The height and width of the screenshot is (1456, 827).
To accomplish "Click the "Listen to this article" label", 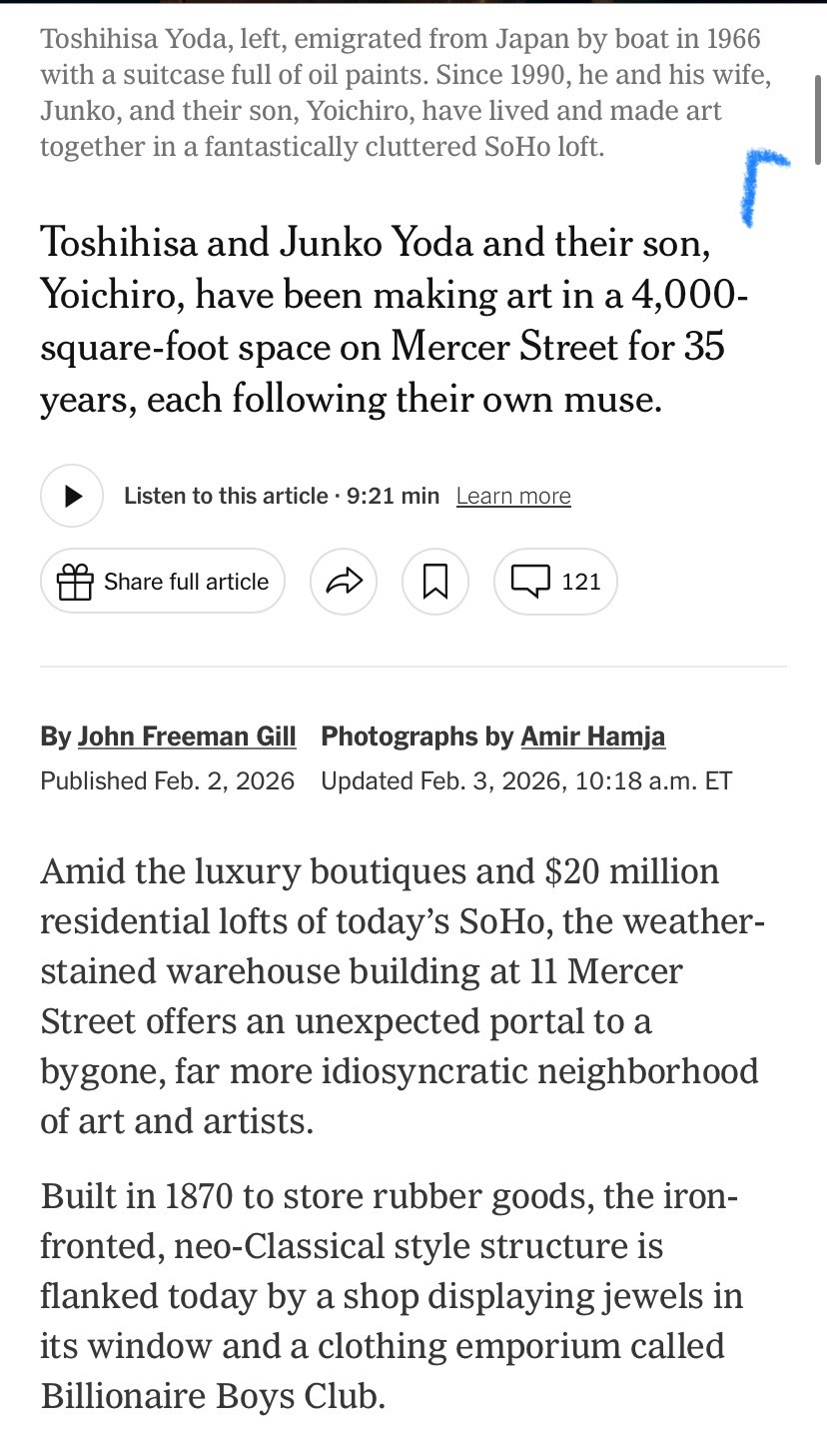I will click(x=226, y=496).
